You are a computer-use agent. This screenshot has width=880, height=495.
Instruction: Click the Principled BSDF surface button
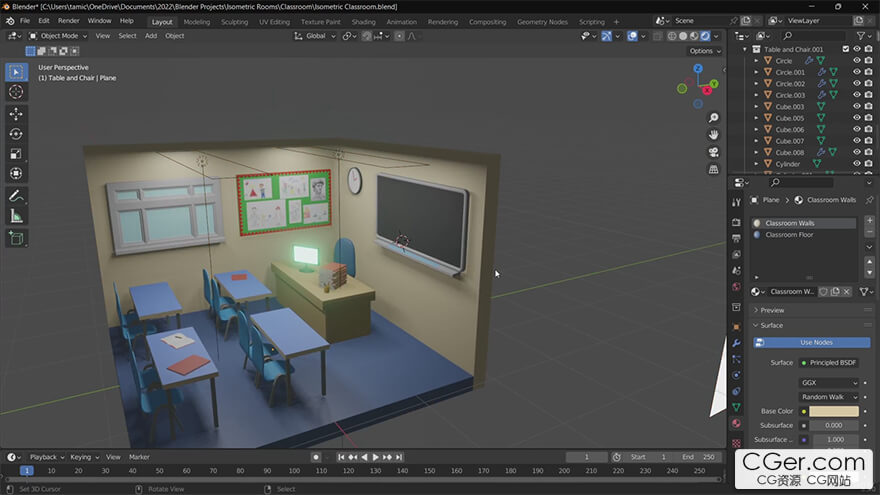point(829,363)
